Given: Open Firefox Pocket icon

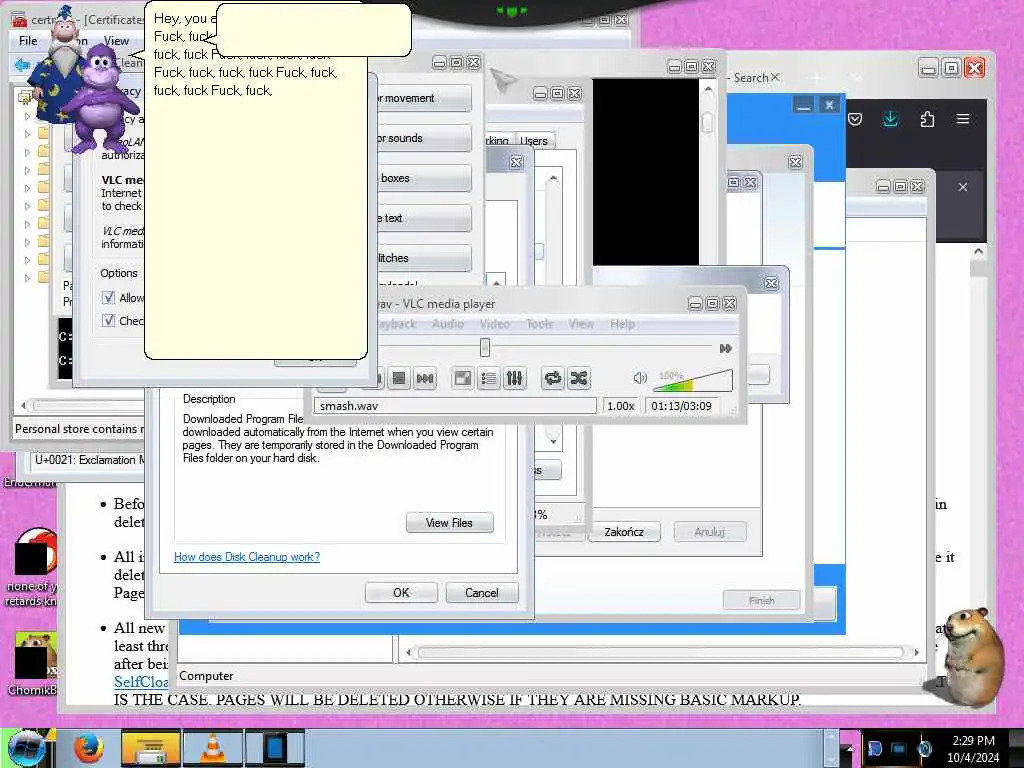Looking at the screenshot, I should tap(856, 120).
